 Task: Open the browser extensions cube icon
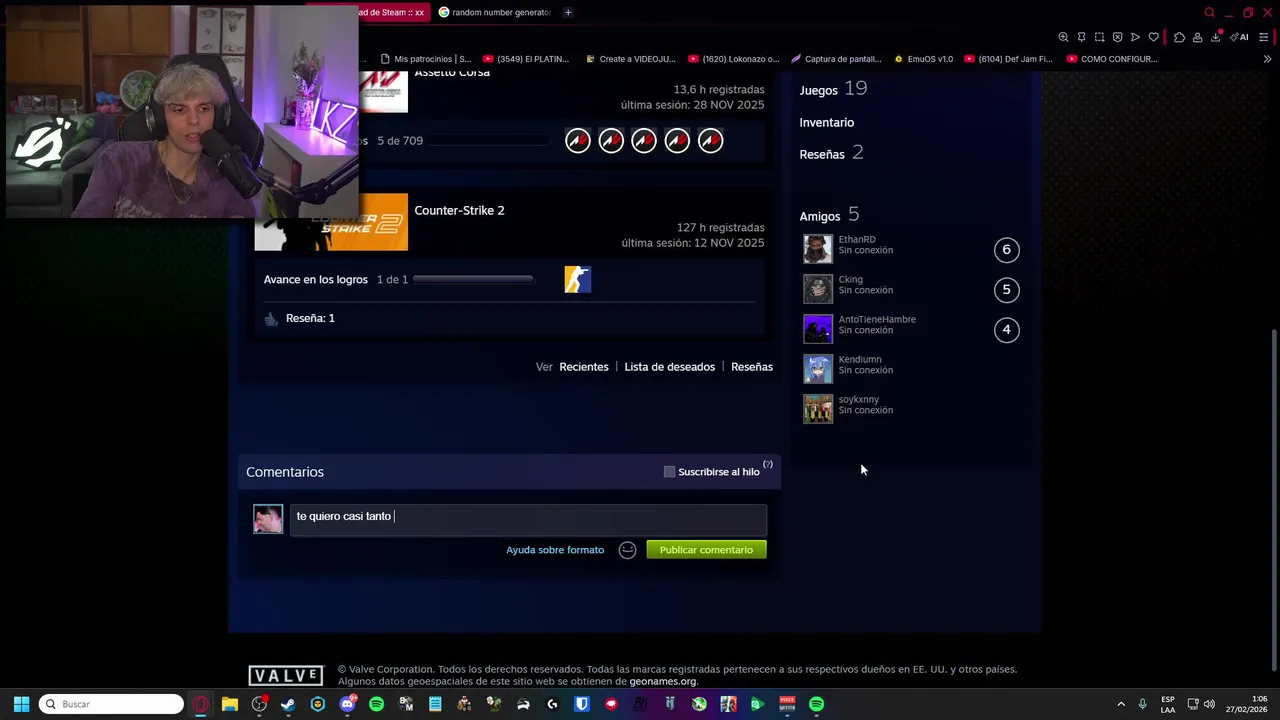pyautogui.click(x=1179, y=37)
